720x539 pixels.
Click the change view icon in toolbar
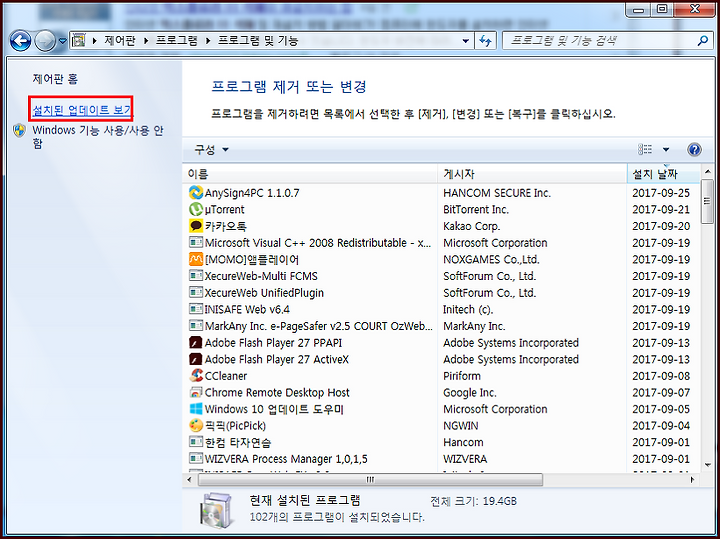645,149
